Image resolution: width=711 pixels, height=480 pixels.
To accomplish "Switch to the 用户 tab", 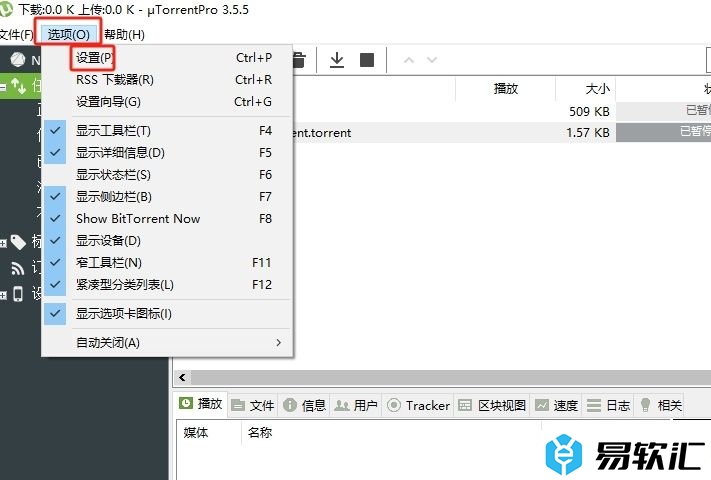I will click(356, 405).
